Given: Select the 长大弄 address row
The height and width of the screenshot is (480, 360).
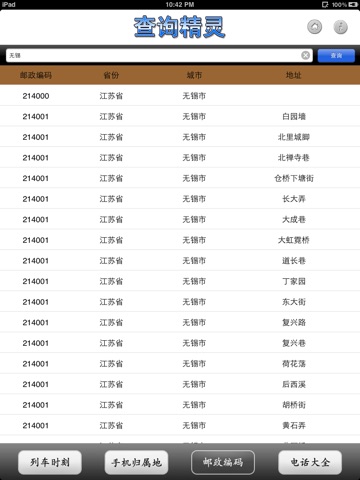Looking at the screenshot, I should pyautogui.click(x=180, y=199).
